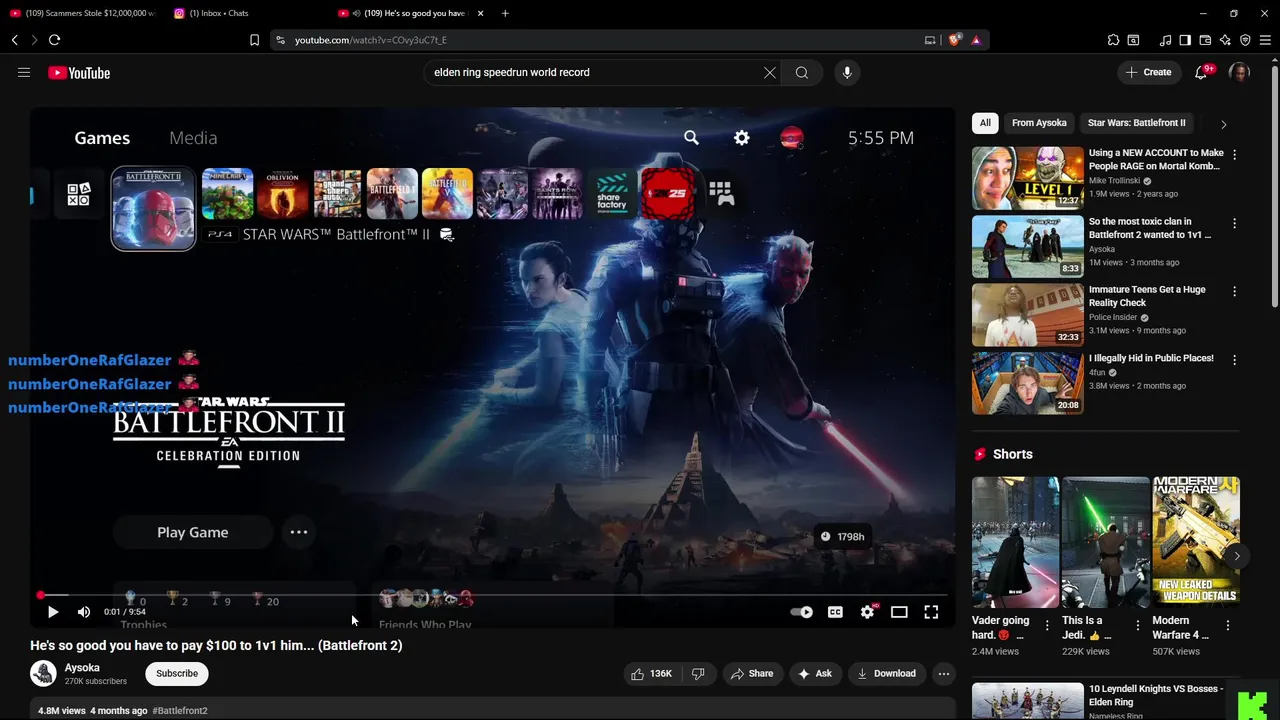1280x720 pixels.
Task: Reload the page
Action: click(54, 40)
